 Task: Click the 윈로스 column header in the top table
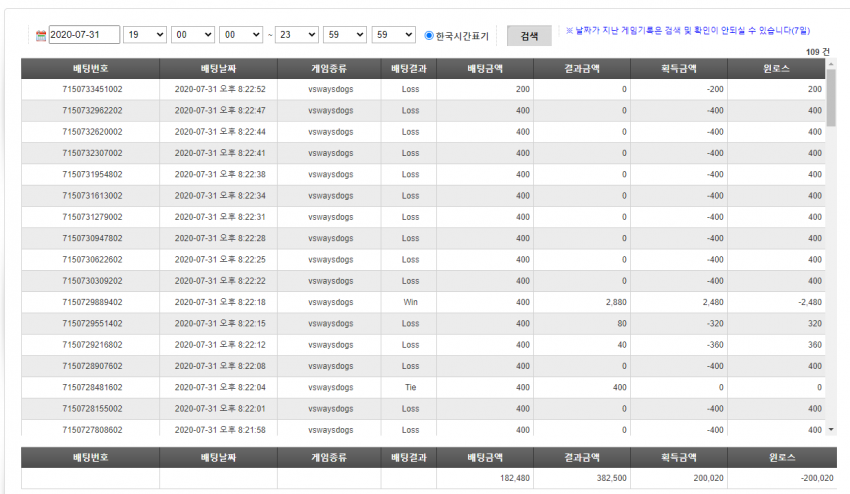[776, 69]
